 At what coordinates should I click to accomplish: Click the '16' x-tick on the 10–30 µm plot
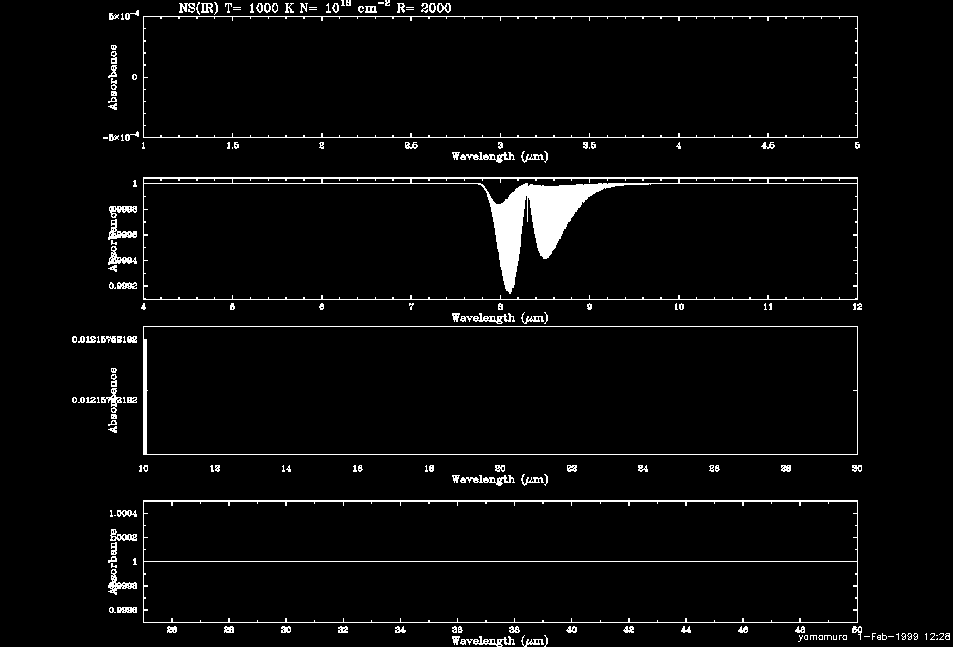[x=357, y=468]
